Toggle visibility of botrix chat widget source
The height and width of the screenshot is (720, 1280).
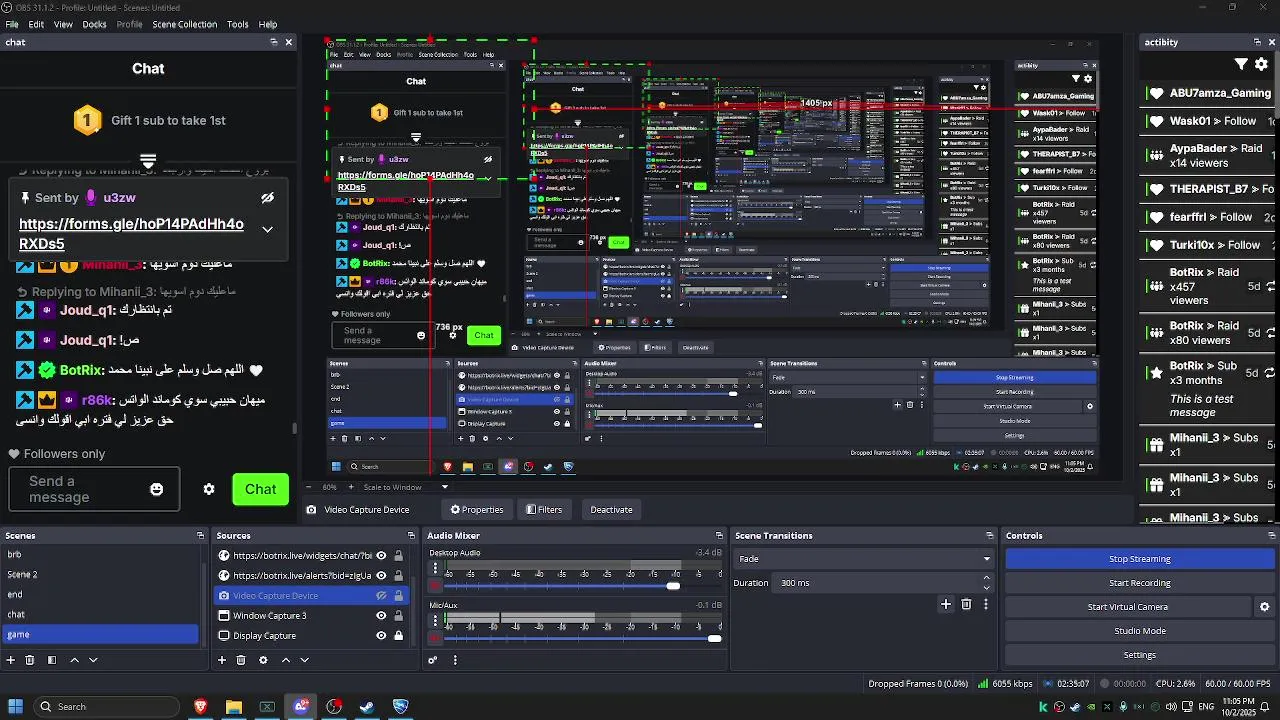coord(381,556)
